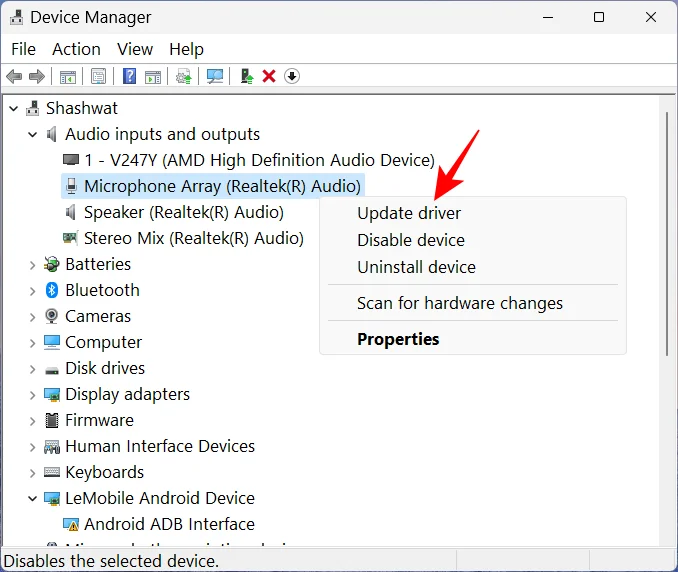678x572 pixels.
Task: Click the Batteries category icon
Action: point(51,264)
